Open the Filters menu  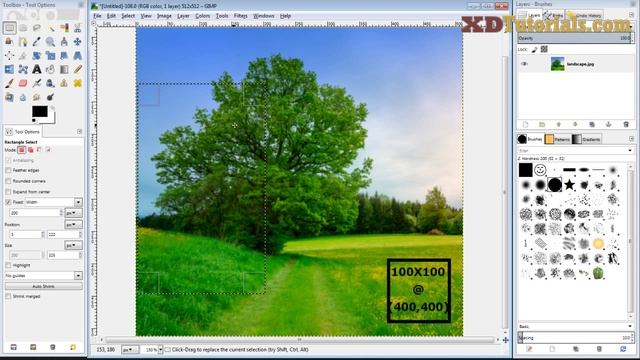pyautogui.click(x=240, y=16)
